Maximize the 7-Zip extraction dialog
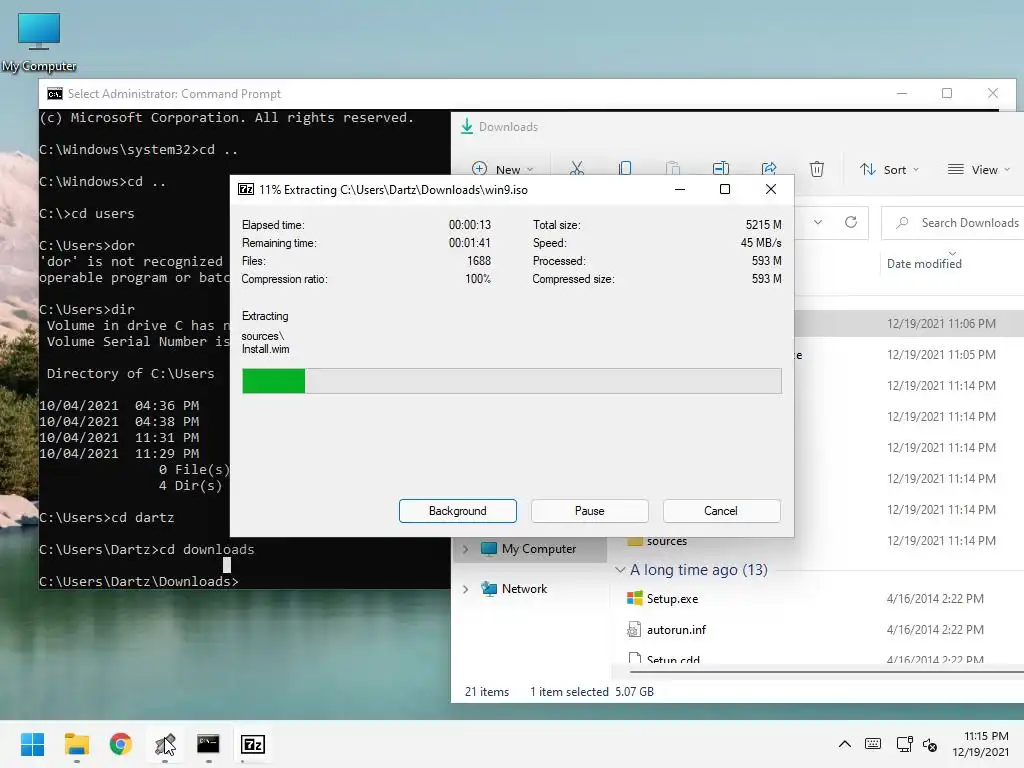 pyautogui.click(x=725, y=189)
